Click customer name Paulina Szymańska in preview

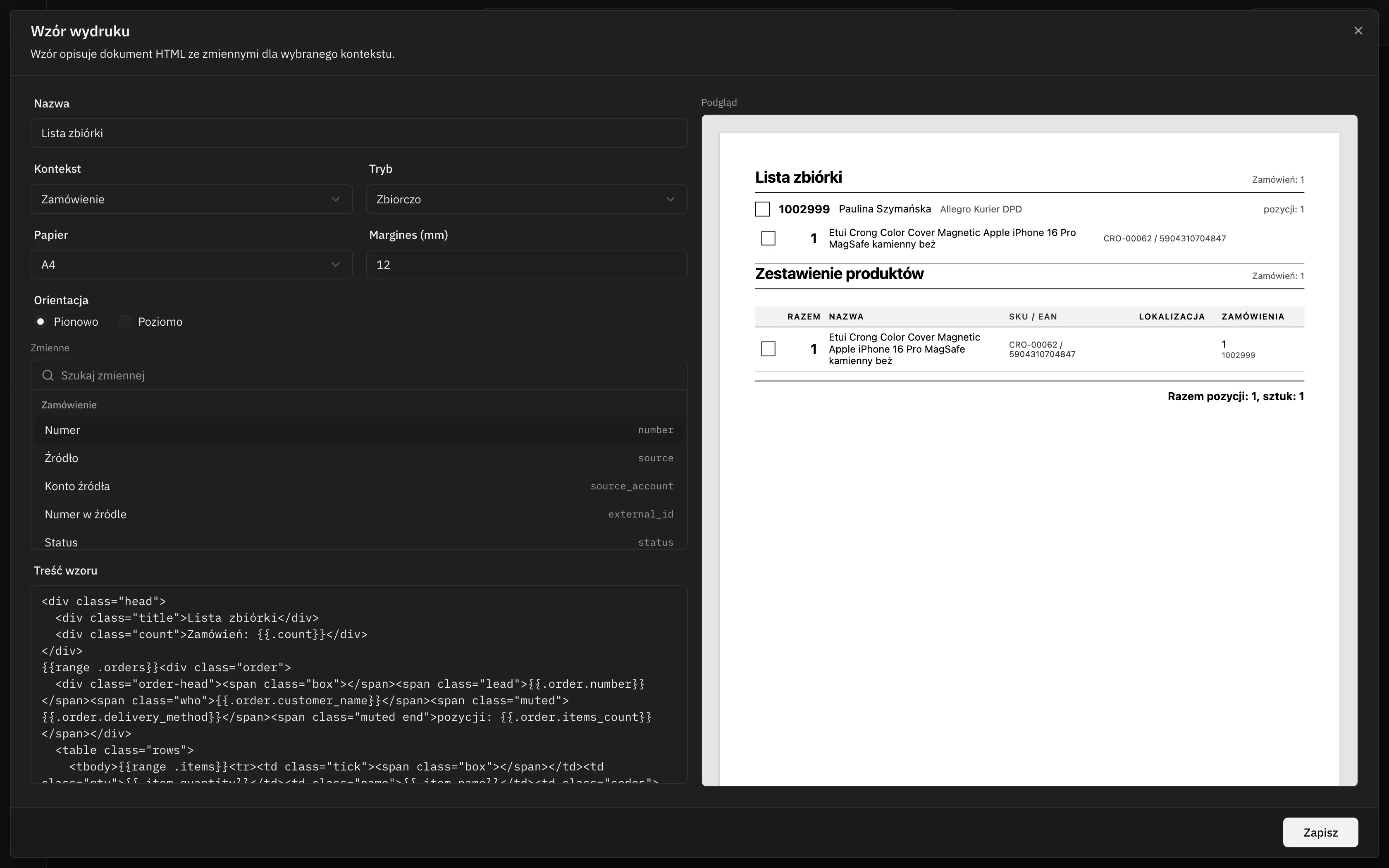(885, 209)
